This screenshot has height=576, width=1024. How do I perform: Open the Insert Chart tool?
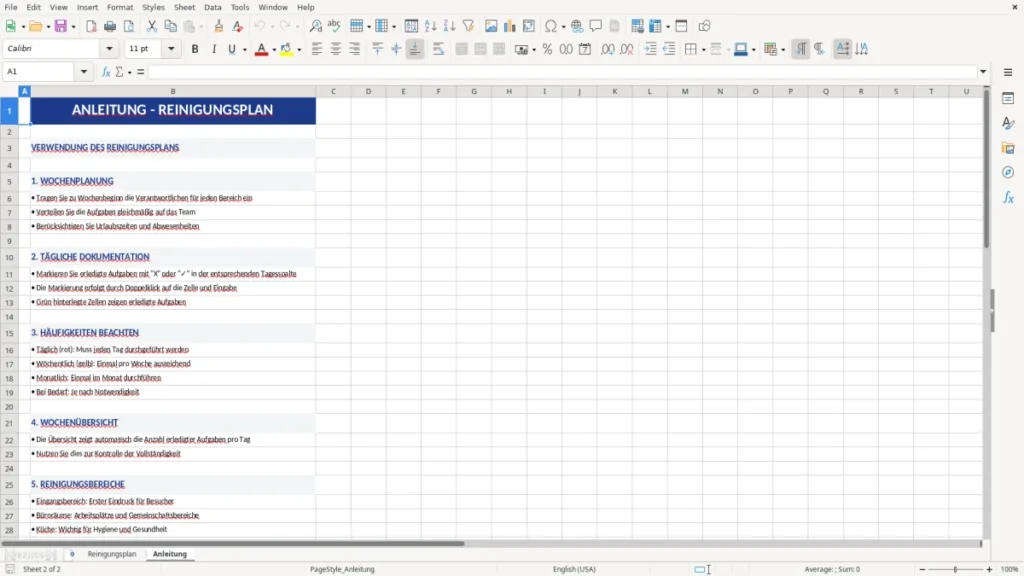[510, 26]
